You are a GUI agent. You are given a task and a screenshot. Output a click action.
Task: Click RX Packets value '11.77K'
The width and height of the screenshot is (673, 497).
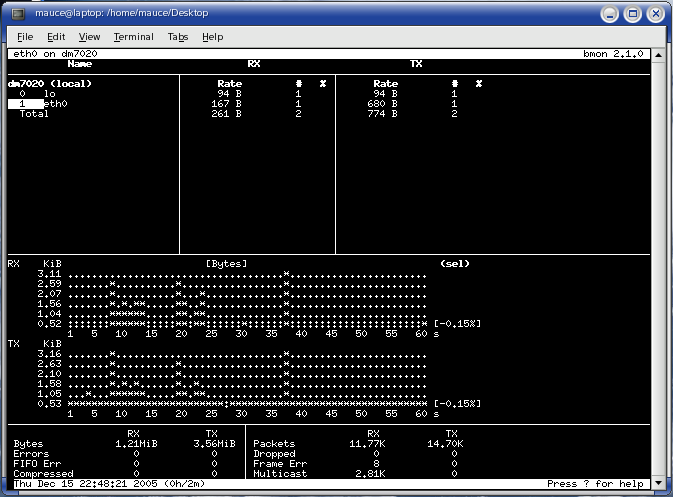[367, 444]
